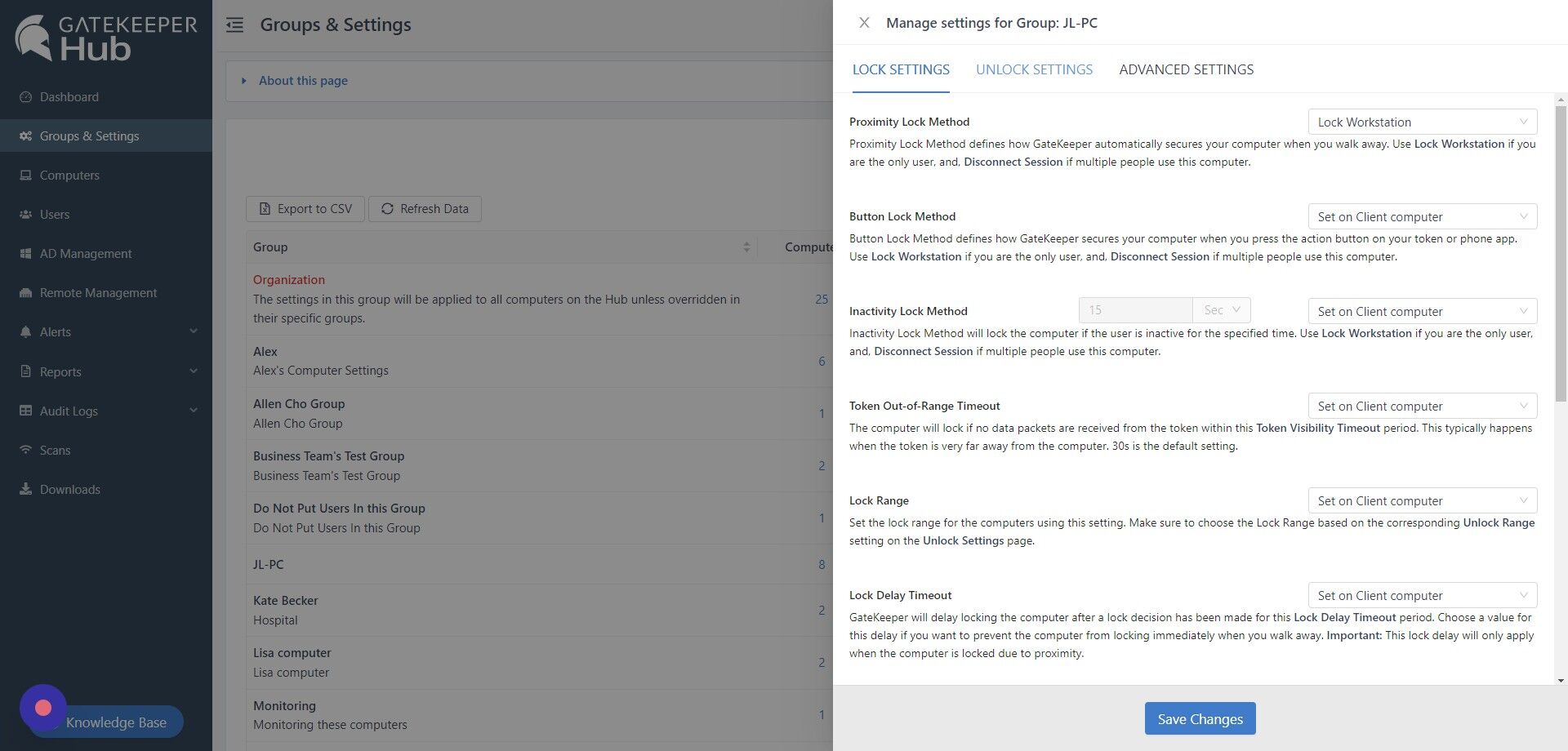
Task: Expand the Alerts submenu
Action: (56, 331)
